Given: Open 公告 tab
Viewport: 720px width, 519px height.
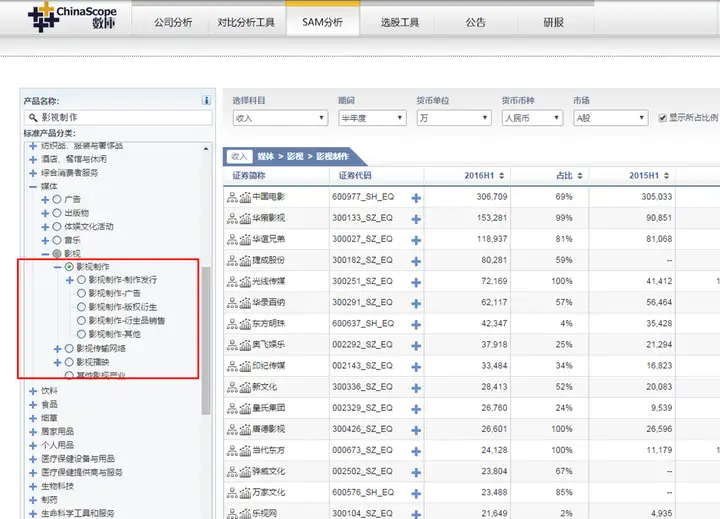Looking at the screenshot, I should (476, 22).
